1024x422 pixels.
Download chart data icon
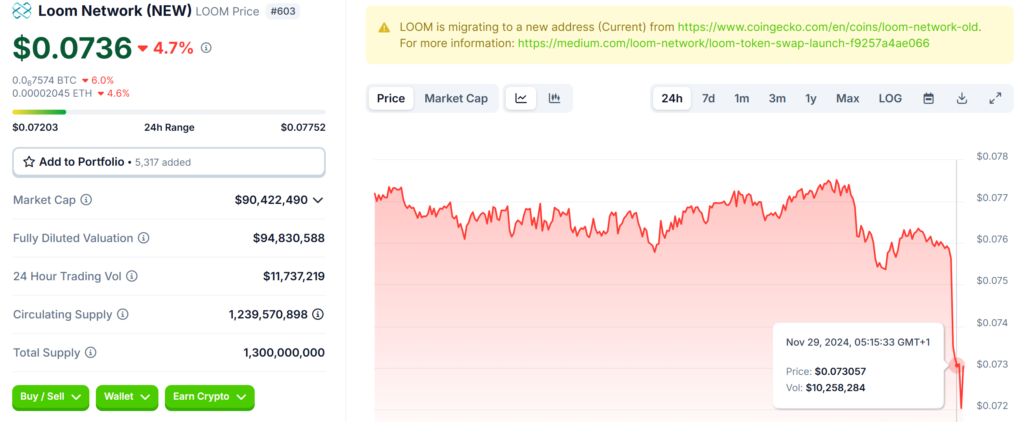tap(961, 98)
